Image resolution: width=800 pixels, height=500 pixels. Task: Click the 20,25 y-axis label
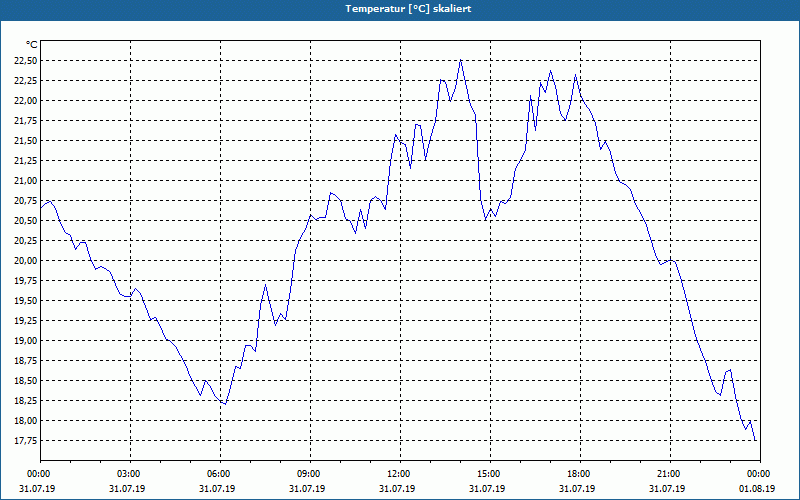click(26, 241)
